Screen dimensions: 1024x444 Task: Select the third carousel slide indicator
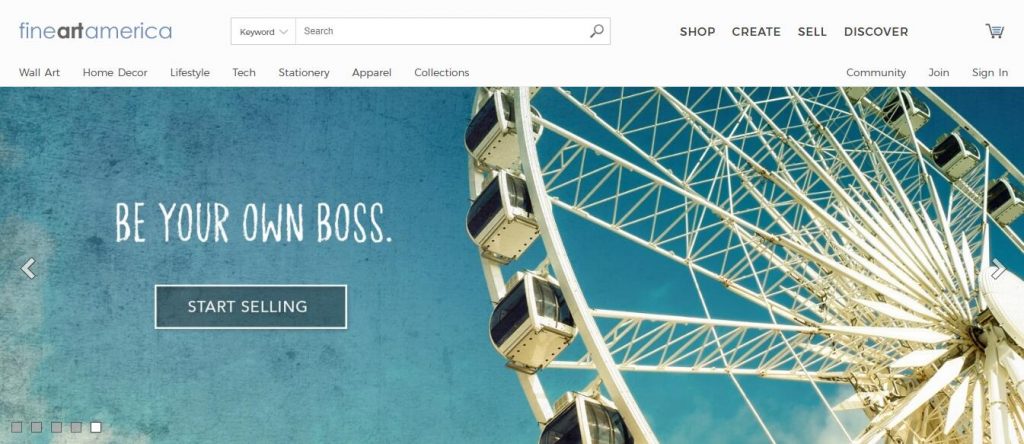pos(56,427)
